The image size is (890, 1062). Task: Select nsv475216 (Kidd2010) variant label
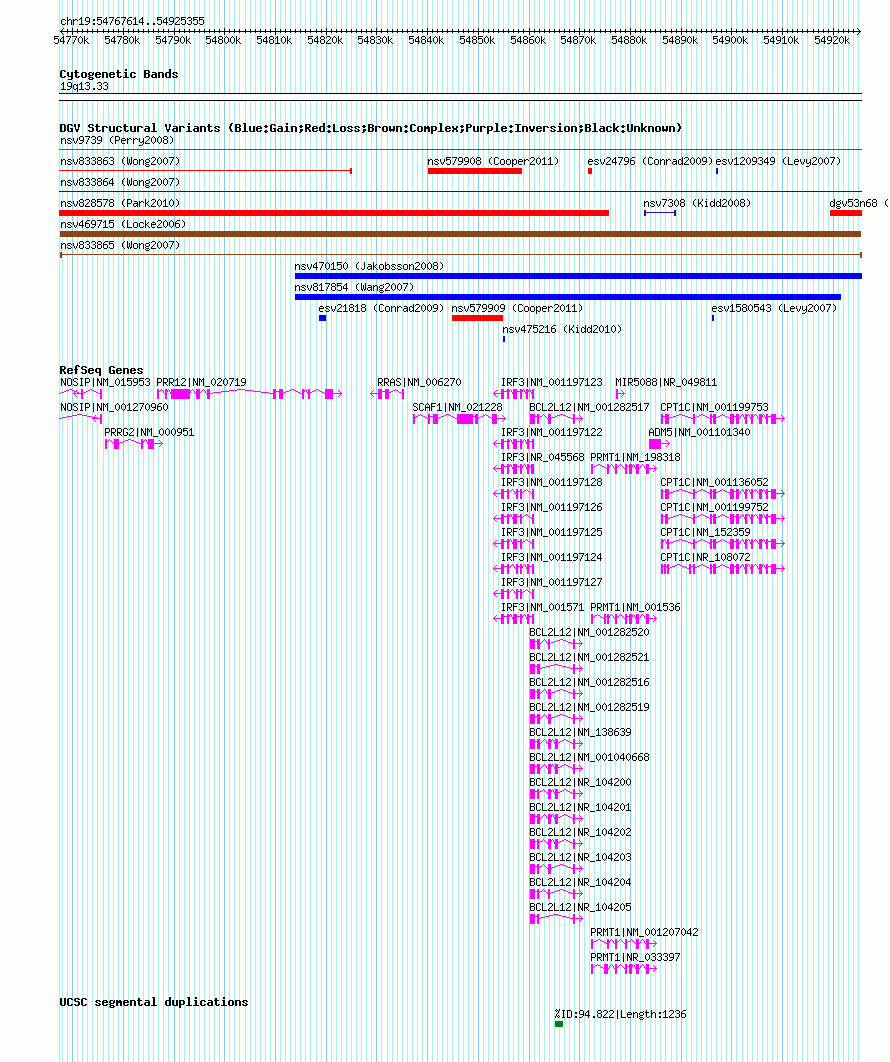[562, 329]
